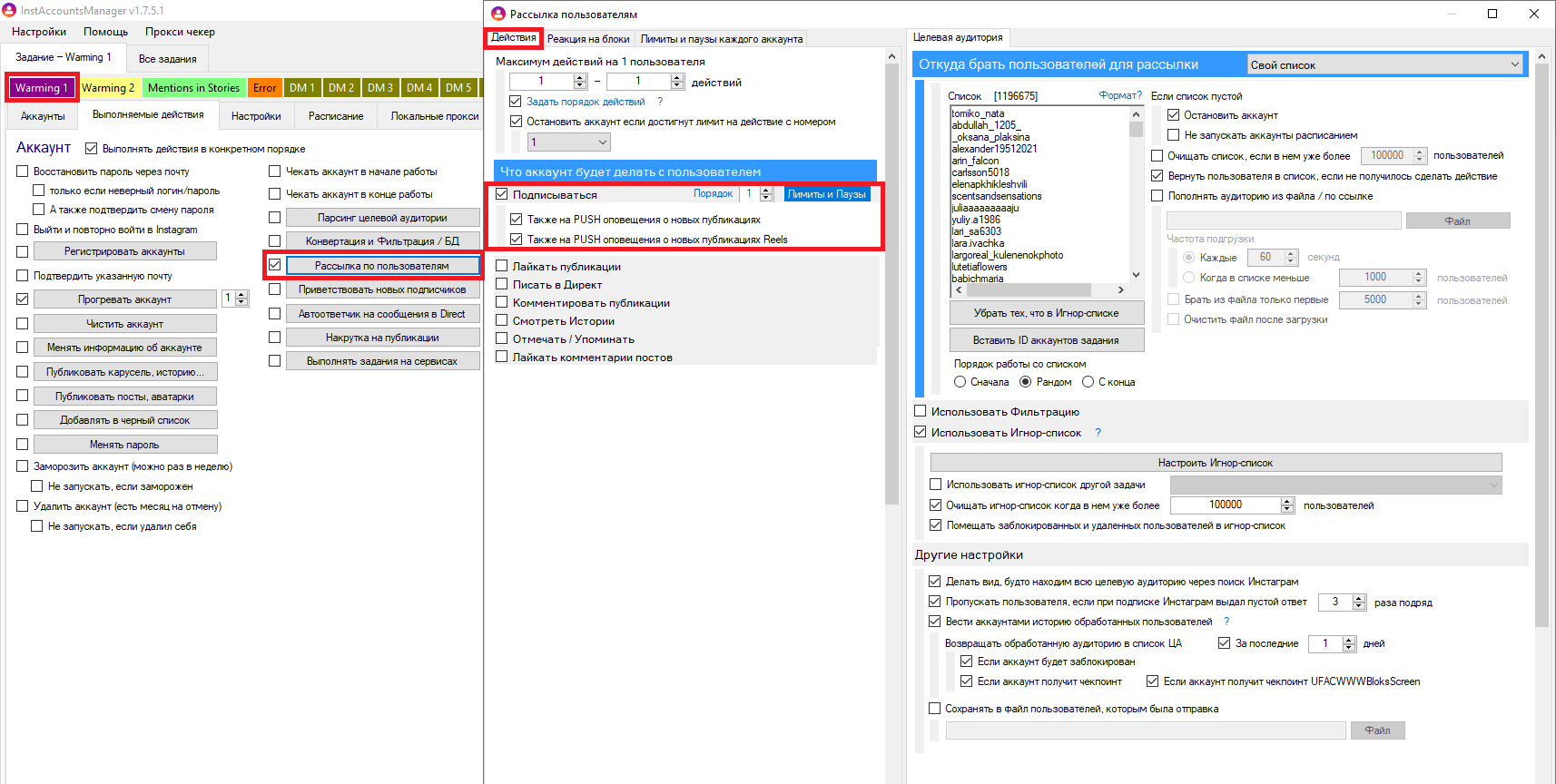The width and height of the screenshot is (1556, 784).
Task: Open the Расписание tab
Action: click(x=336, y=116)
